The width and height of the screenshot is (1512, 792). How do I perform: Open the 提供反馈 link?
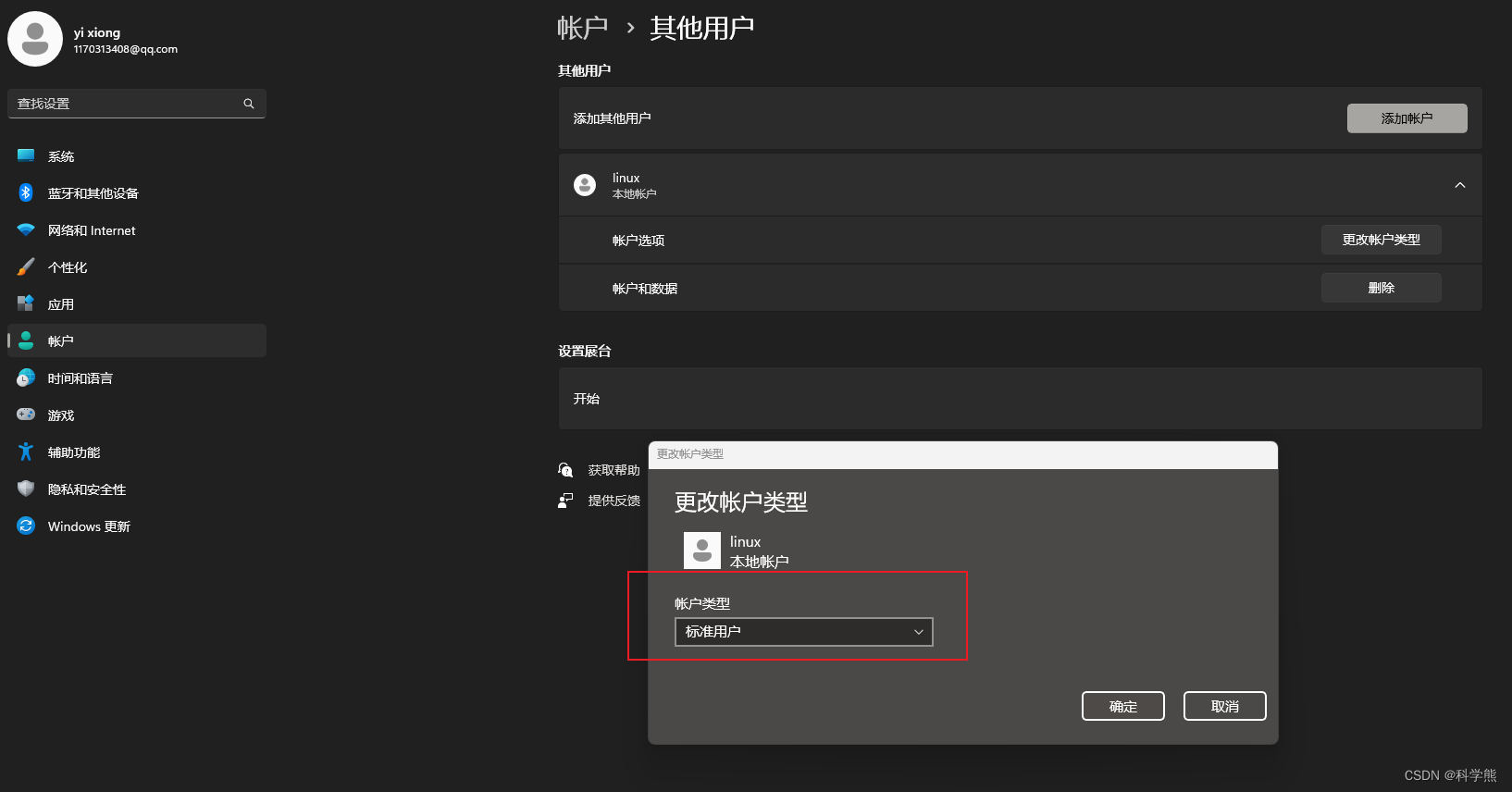tap(614, 501)
